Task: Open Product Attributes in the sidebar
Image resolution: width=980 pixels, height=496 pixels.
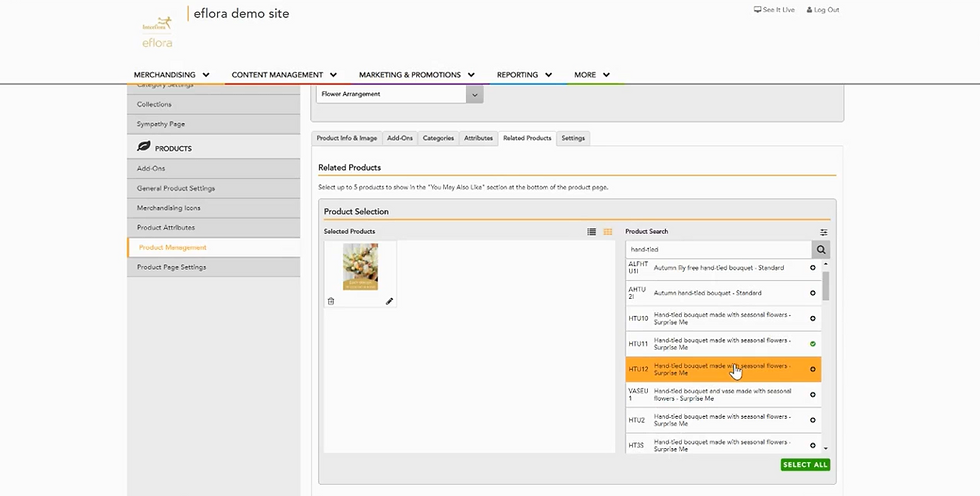Action: [x=213, y=227]
